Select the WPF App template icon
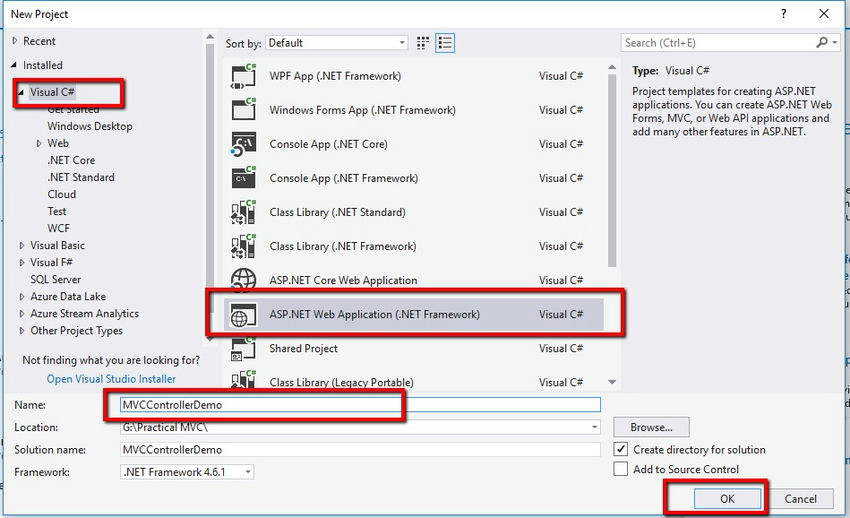Screen dimensions: 850x518 click(x=243, y=76)
